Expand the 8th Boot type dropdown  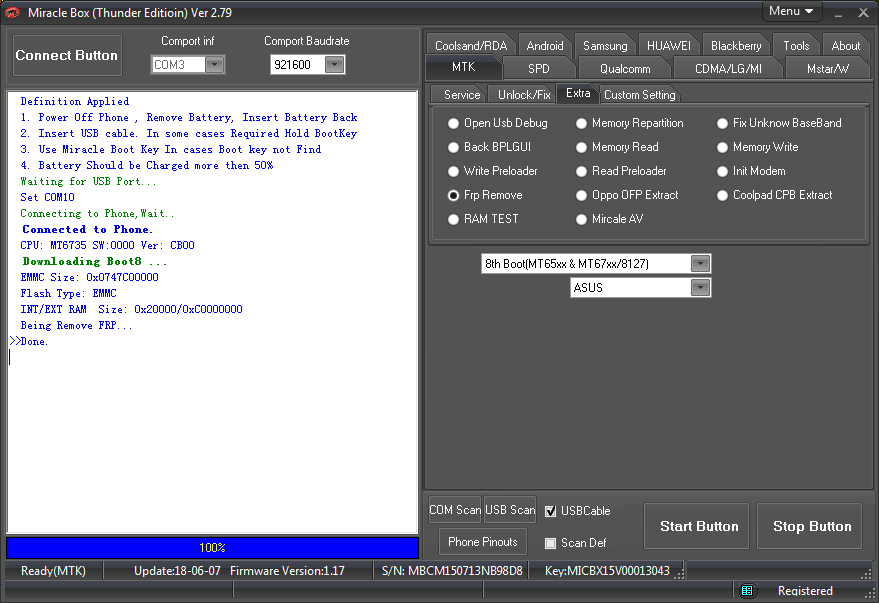701,264
